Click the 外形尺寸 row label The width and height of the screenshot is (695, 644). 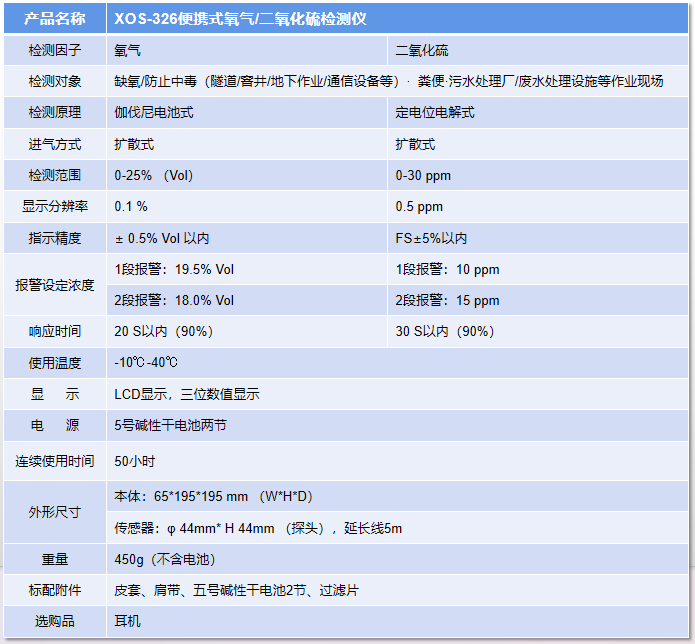point(55,512)
